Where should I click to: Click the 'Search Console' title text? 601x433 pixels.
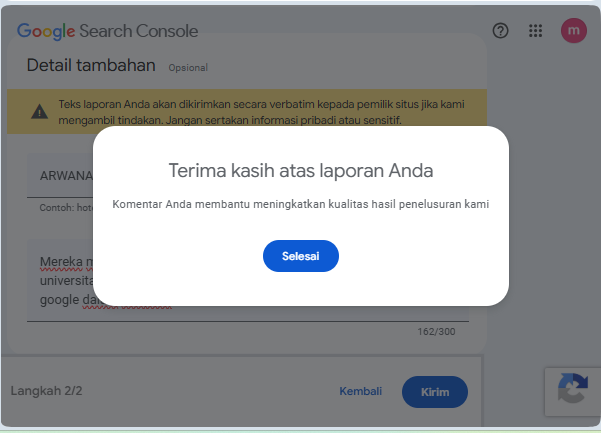point(139,31)
